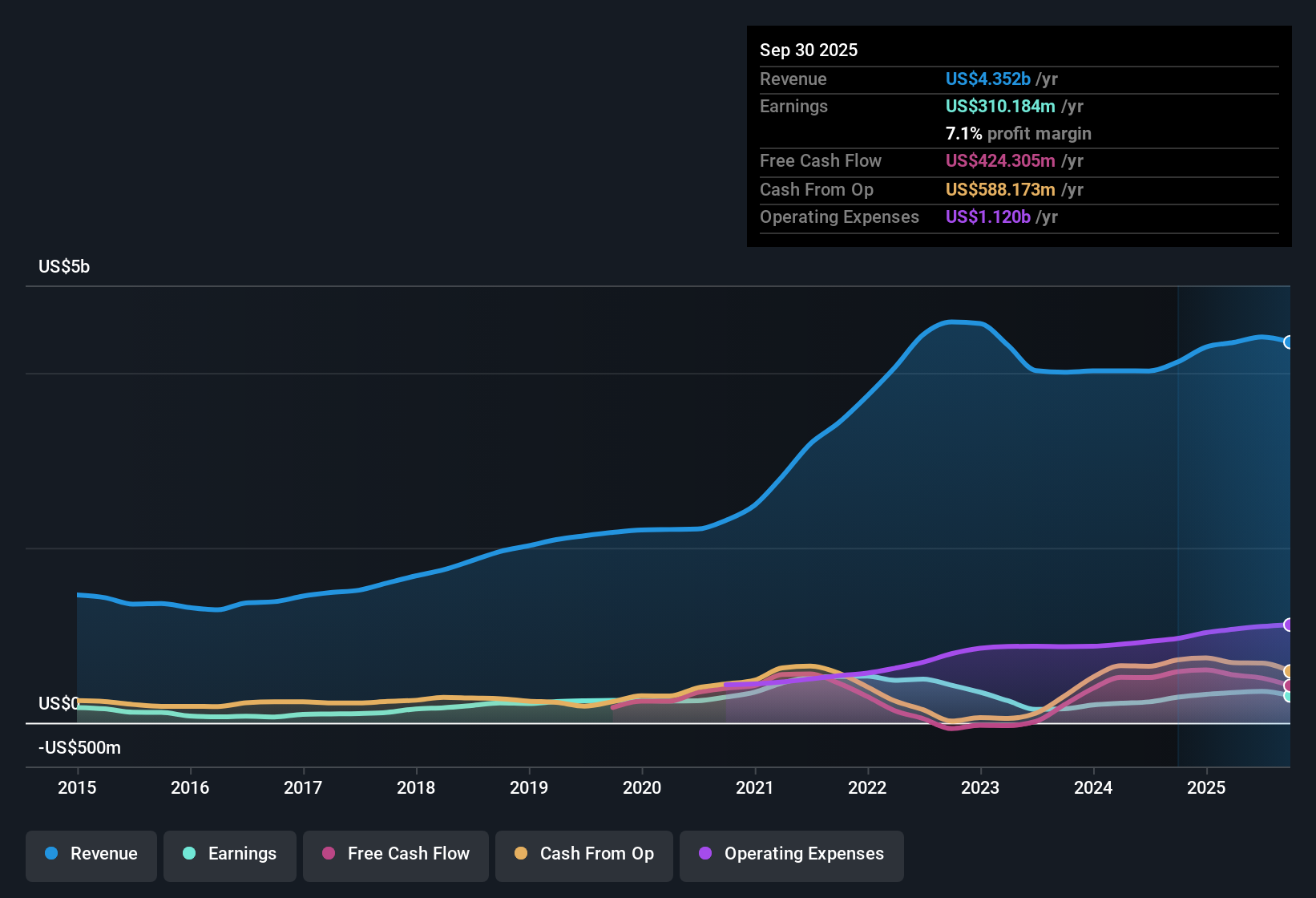This screenshot has height=898, width=1316.
Task: Click the 2023 x-axis label
Action: tap(980, 787)
